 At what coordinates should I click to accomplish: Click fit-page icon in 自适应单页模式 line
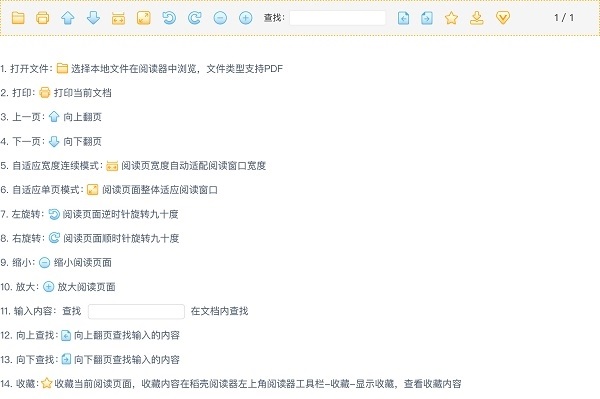(93, 190)
